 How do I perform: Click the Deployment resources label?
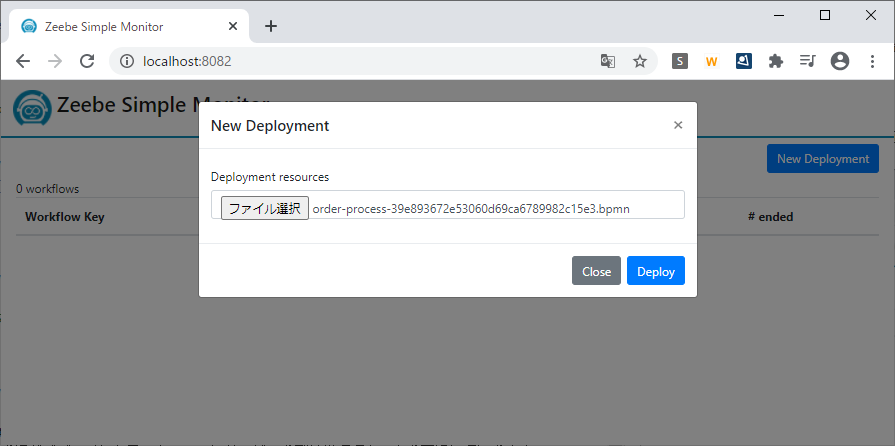270,177
